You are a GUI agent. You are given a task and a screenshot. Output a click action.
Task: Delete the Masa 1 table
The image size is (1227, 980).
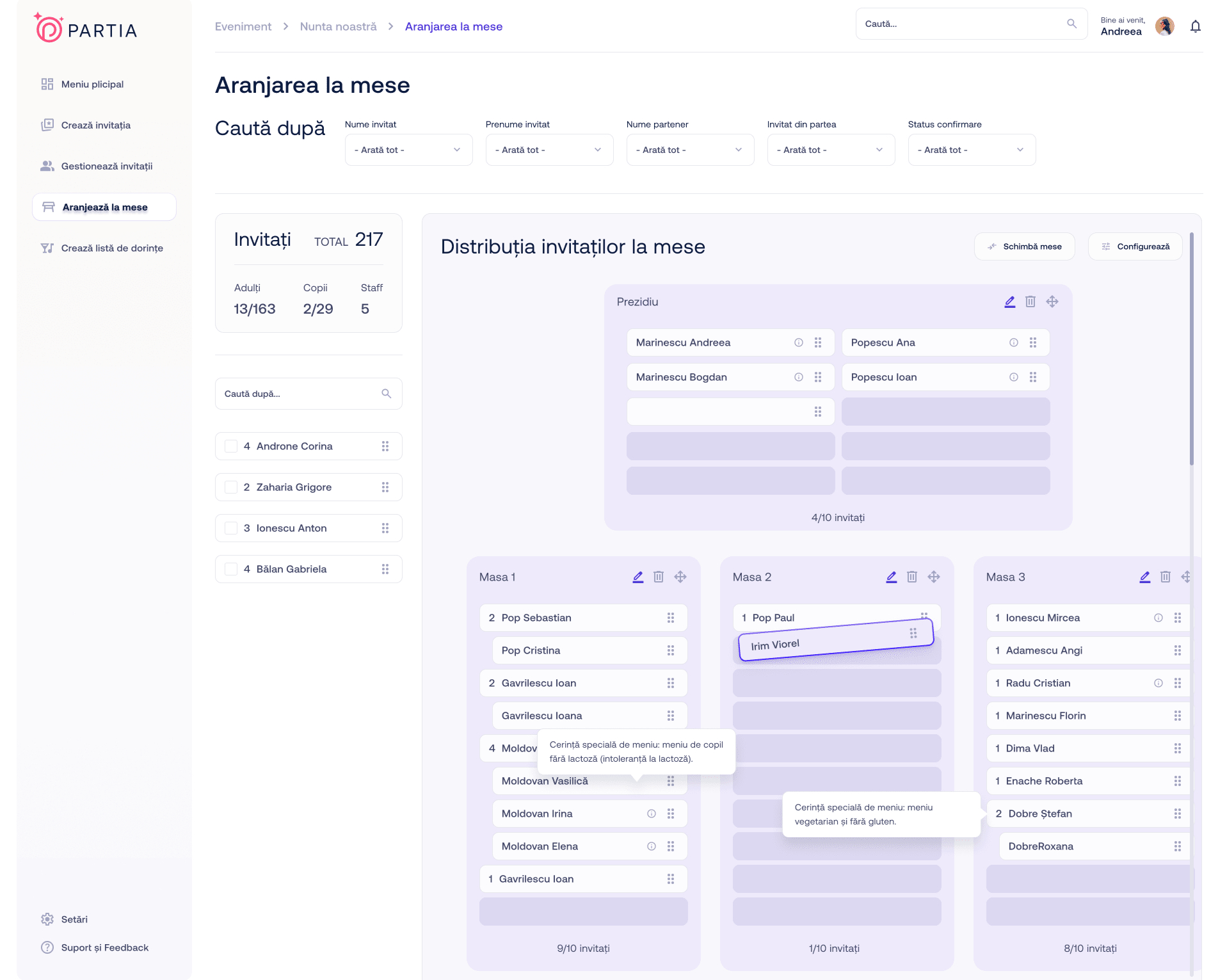(659, 577)
